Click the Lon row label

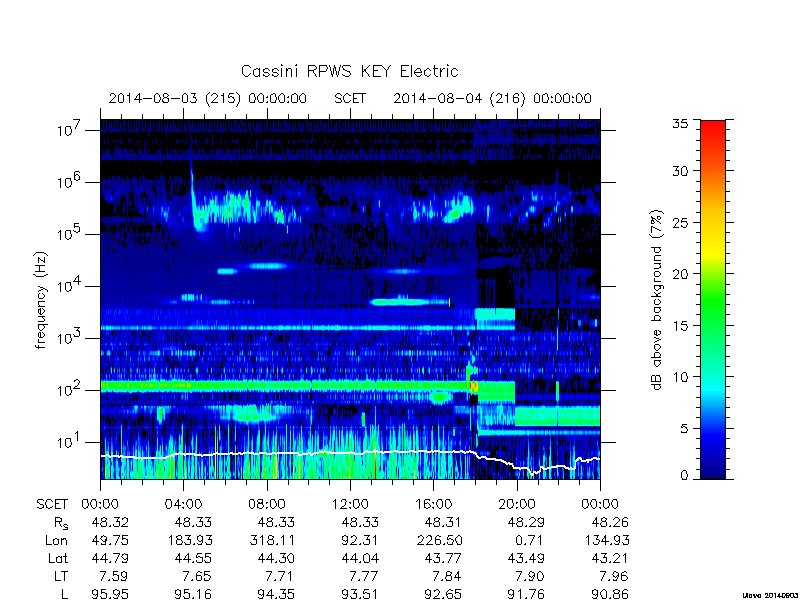click(x=57, y=541)
